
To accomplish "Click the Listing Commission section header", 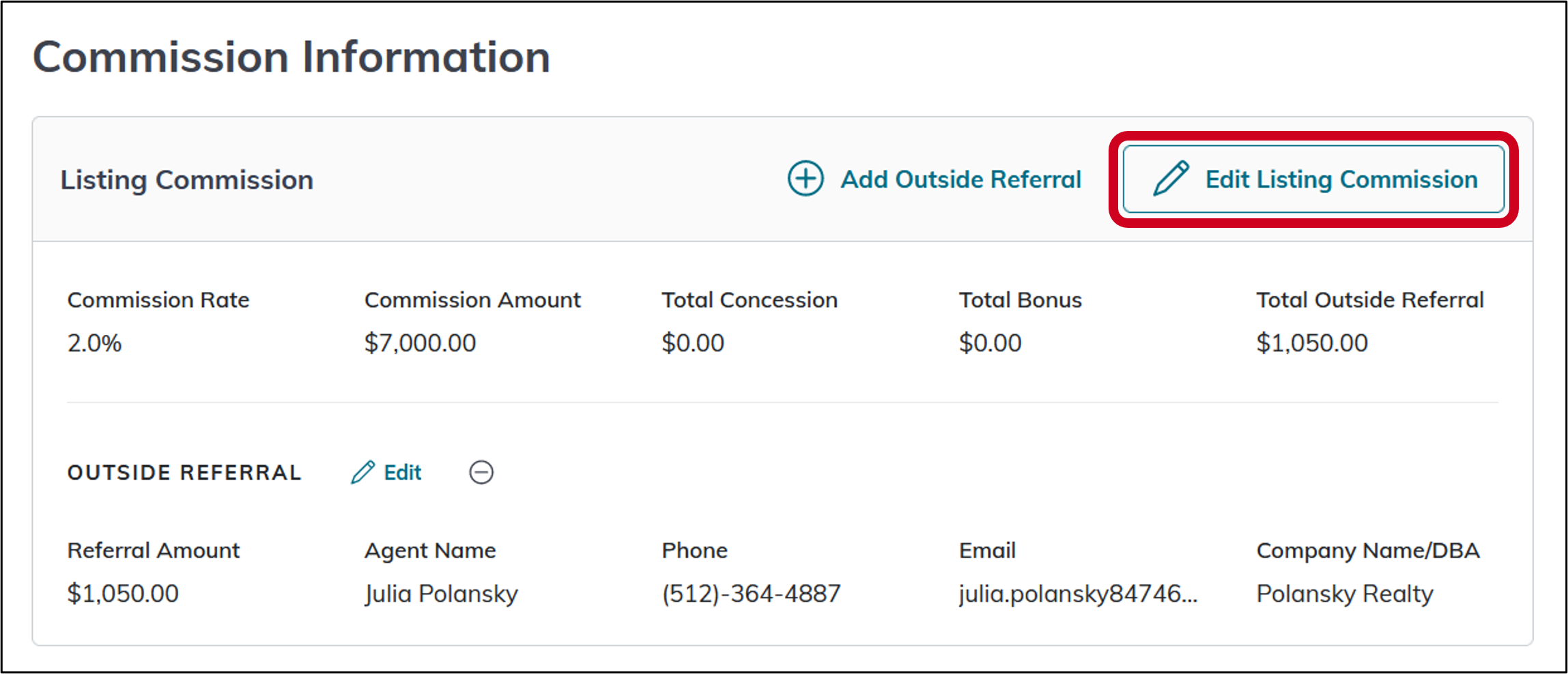I will [x=187, y=179].
